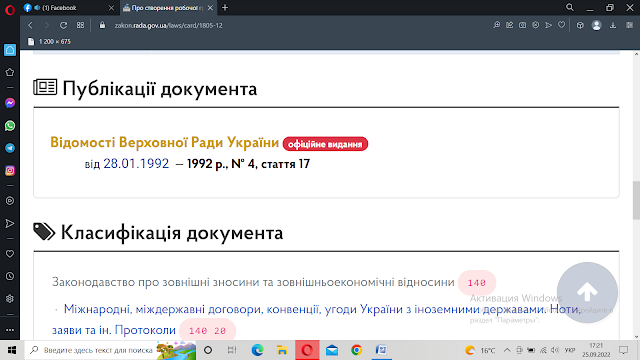Click the page vertical scrollbar thumb
Viewport: 640px width, 360px height.
[636, 200]
